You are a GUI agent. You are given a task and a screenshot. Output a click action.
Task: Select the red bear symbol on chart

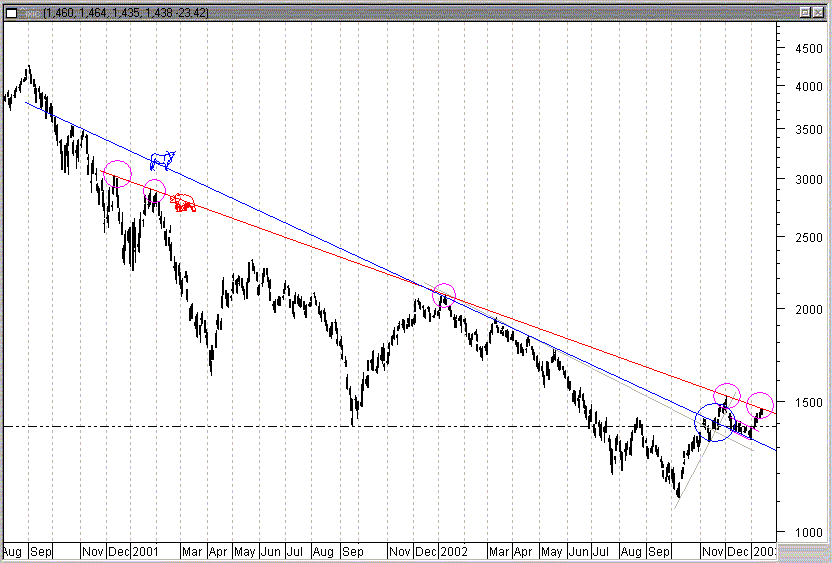coord(183,203)
